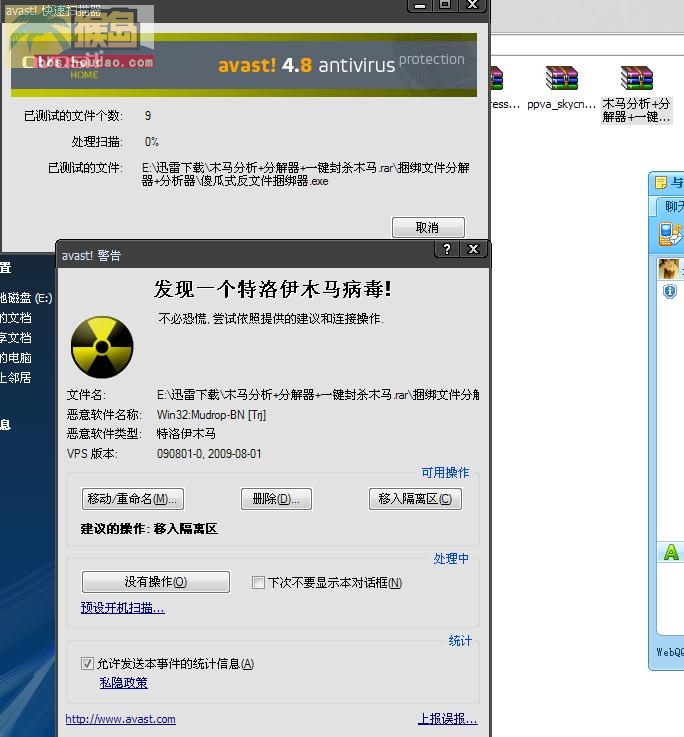Delete the infected file with 删除(D)

276,499
